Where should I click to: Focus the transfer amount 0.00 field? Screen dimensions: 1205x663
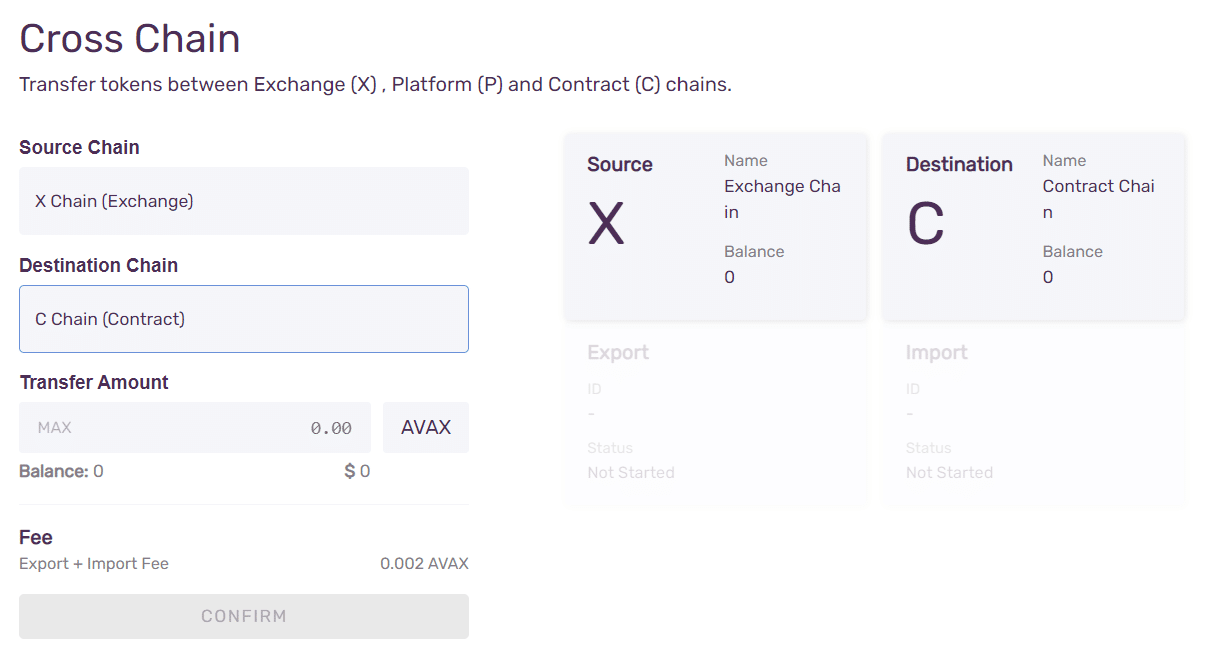250,428
